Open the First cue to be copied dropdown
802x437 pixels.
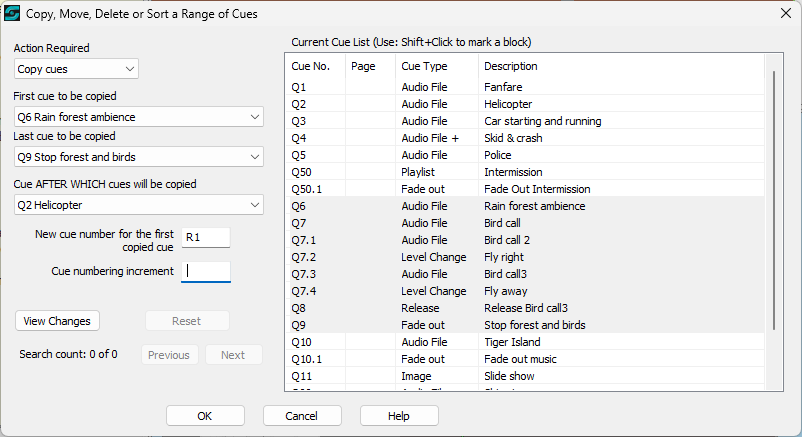(139, 117)
